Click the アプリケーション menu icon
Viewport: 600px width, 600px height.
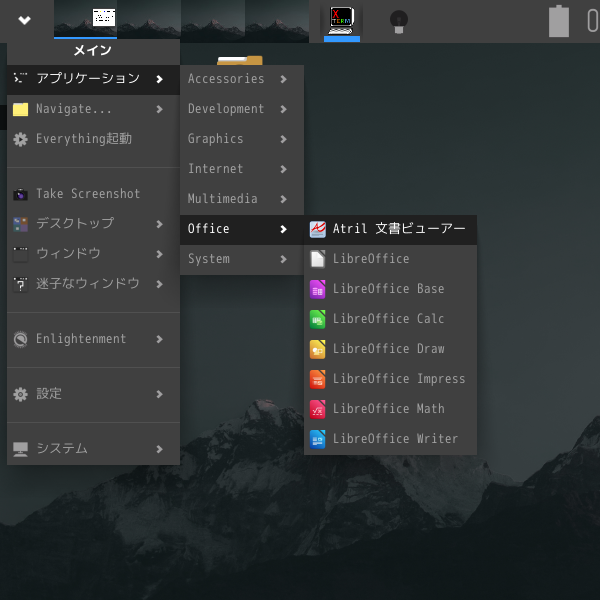tap(20, 78)
